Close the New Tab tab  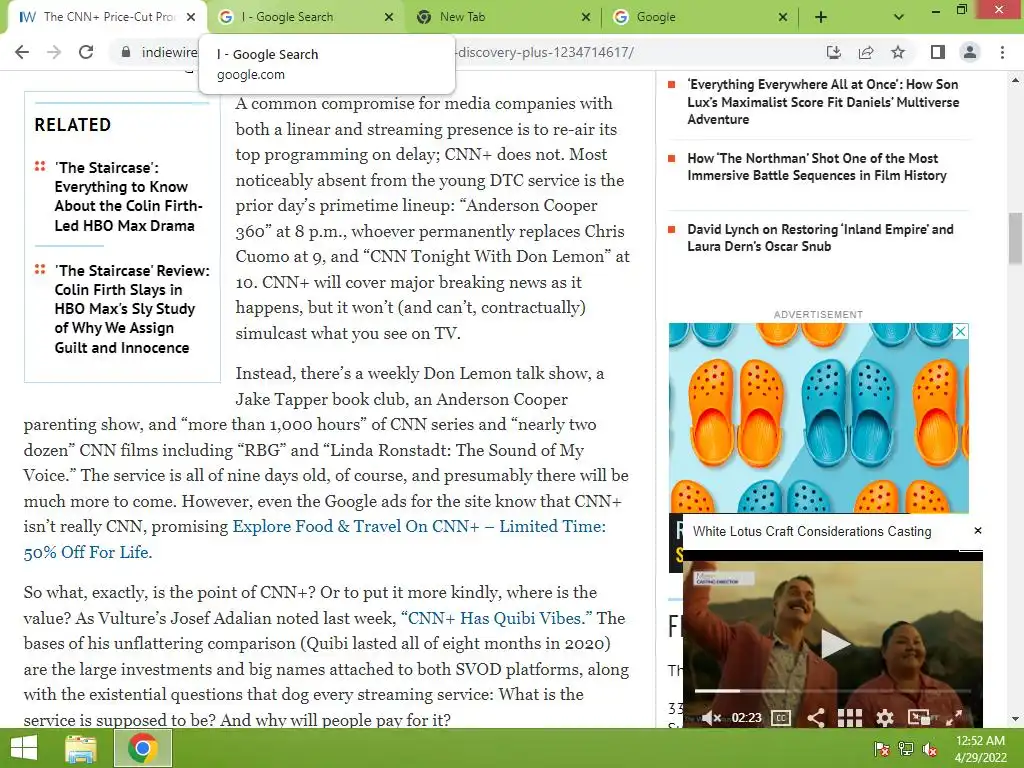[586, 17]
